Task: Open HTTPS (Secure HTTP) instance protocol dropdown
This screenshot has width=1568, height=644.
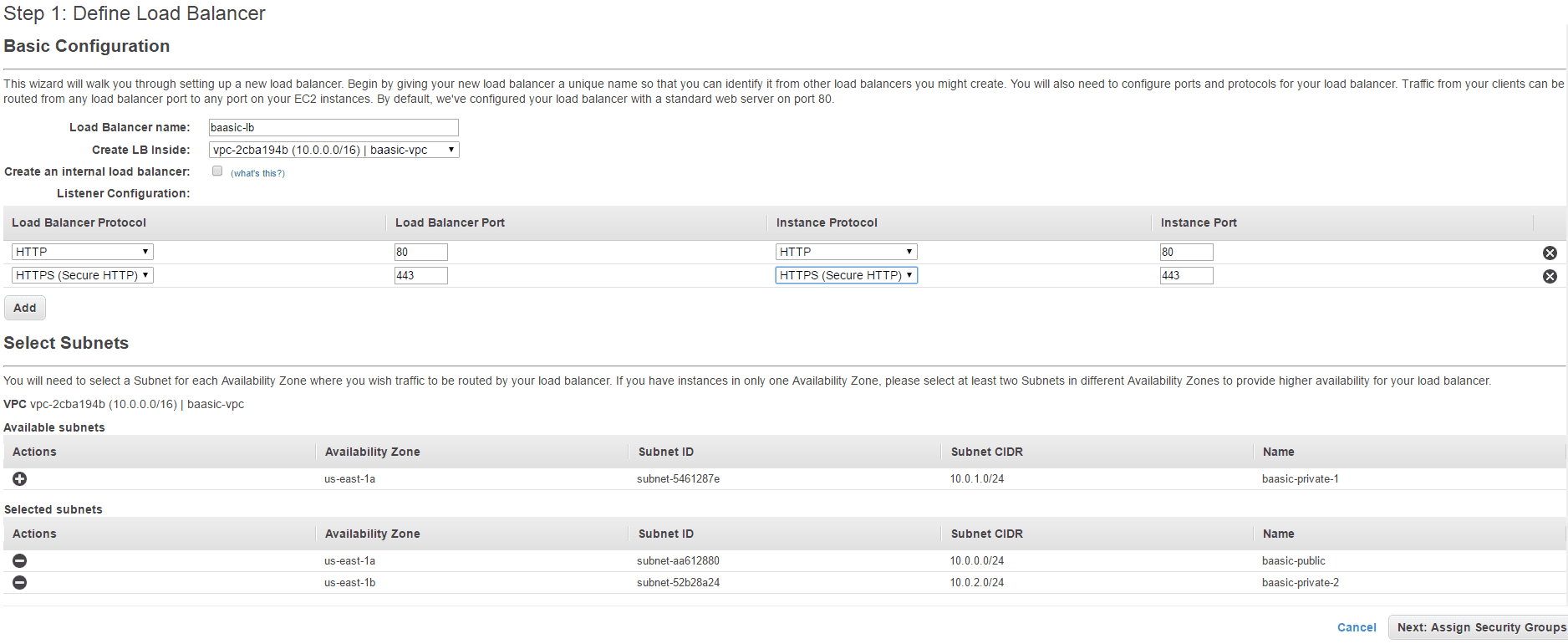Action: [x=846, y=275]
